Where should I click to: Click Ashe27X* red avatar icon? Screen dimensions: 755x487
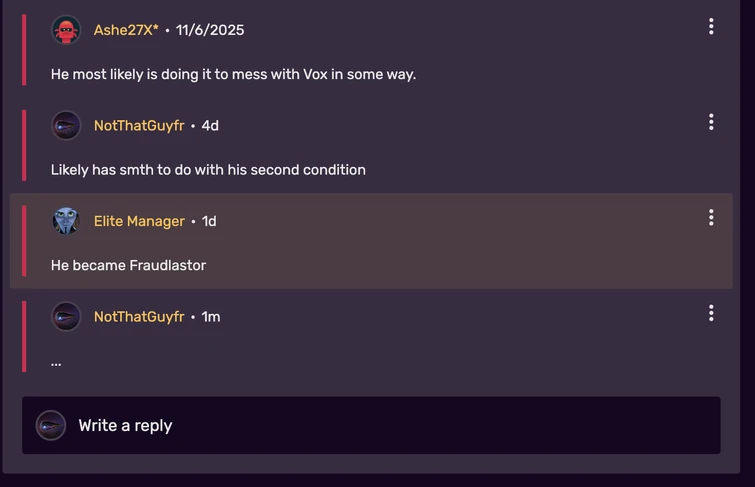point(66,30)
